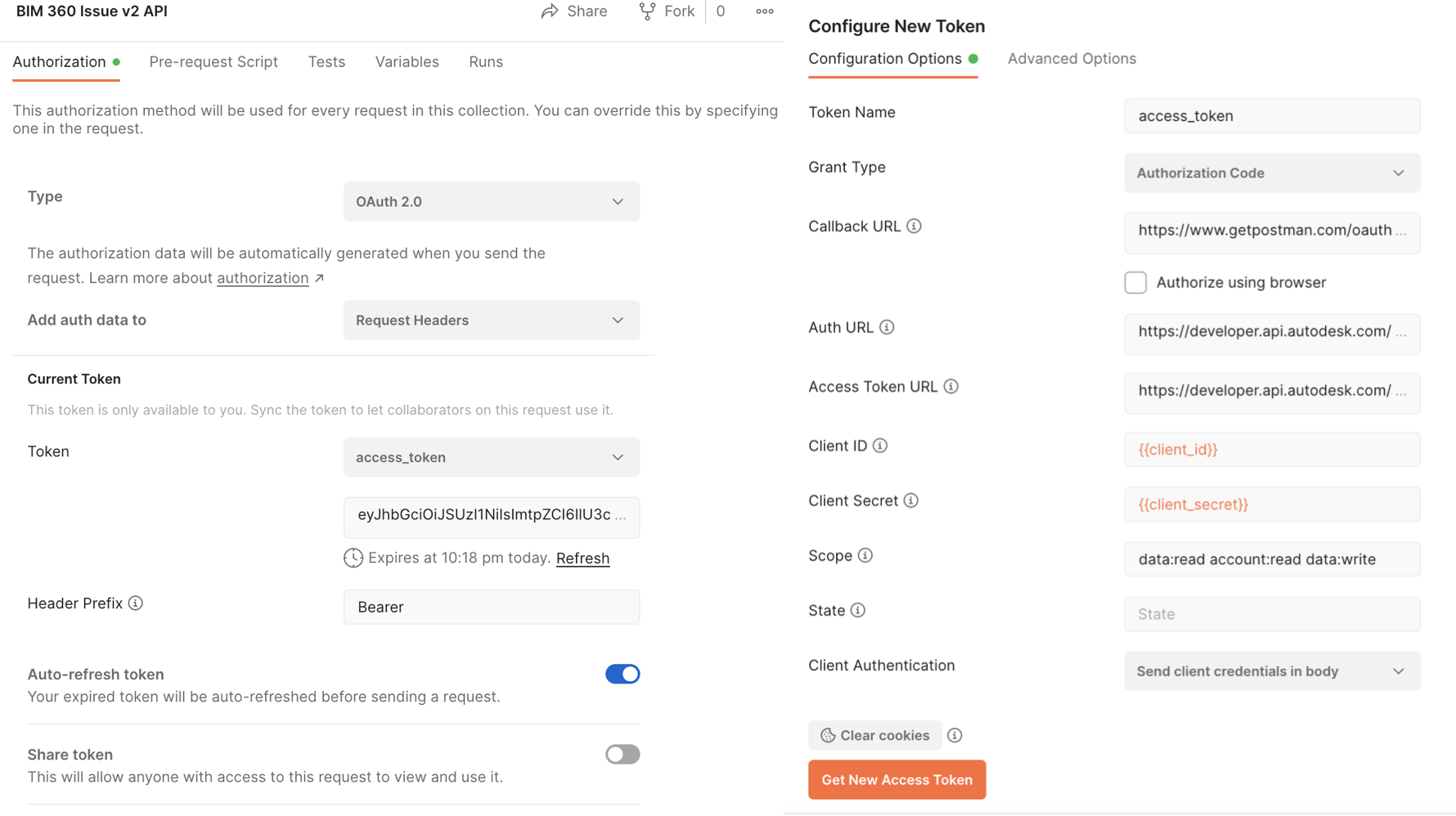Open the Tests tab
Image resolution: width=1456 pixels, height=816 pixels.
326,62
